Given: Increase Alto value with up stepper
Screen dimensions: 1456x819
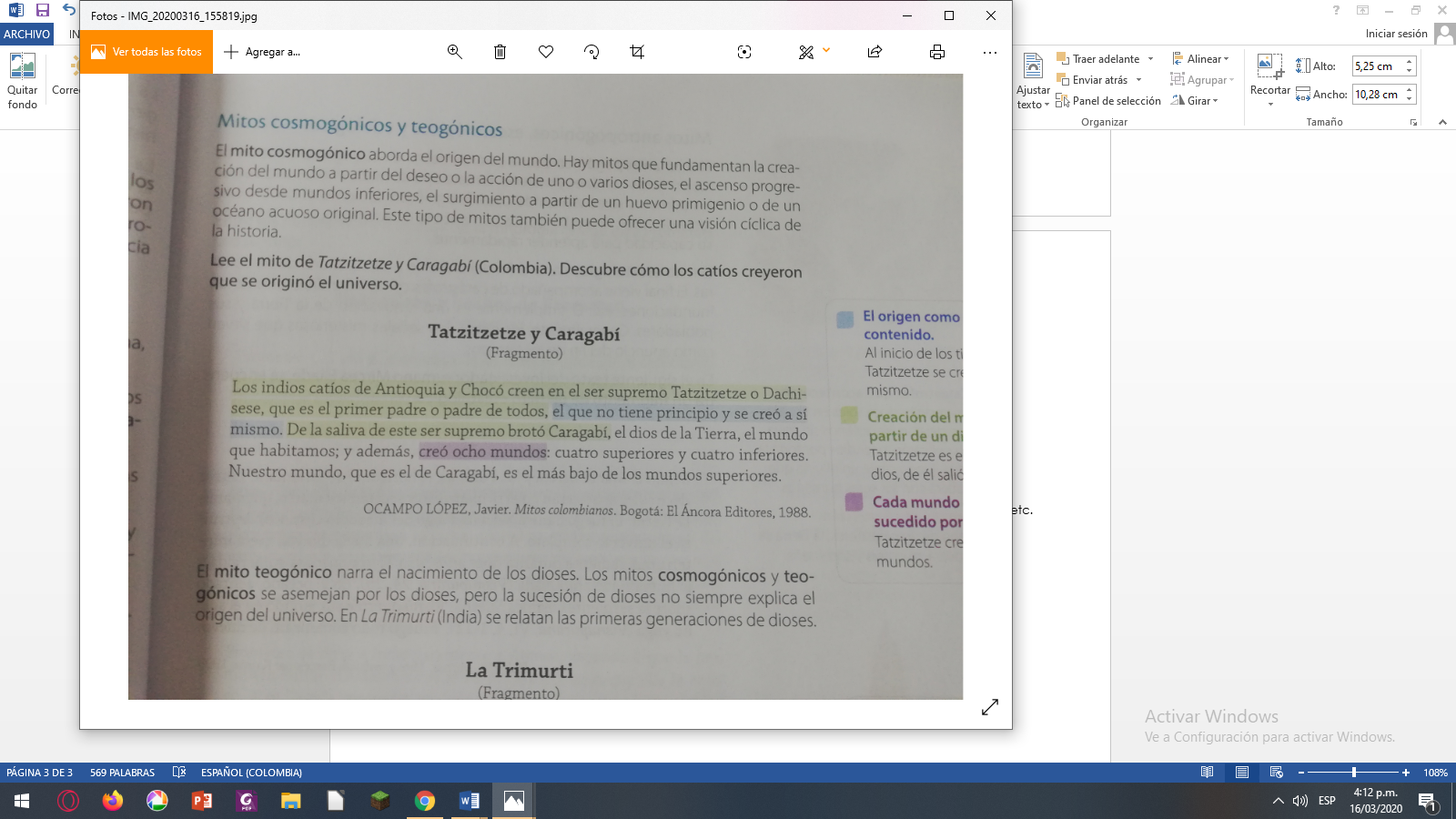Looking at the screenshot, I should 1410,62.
